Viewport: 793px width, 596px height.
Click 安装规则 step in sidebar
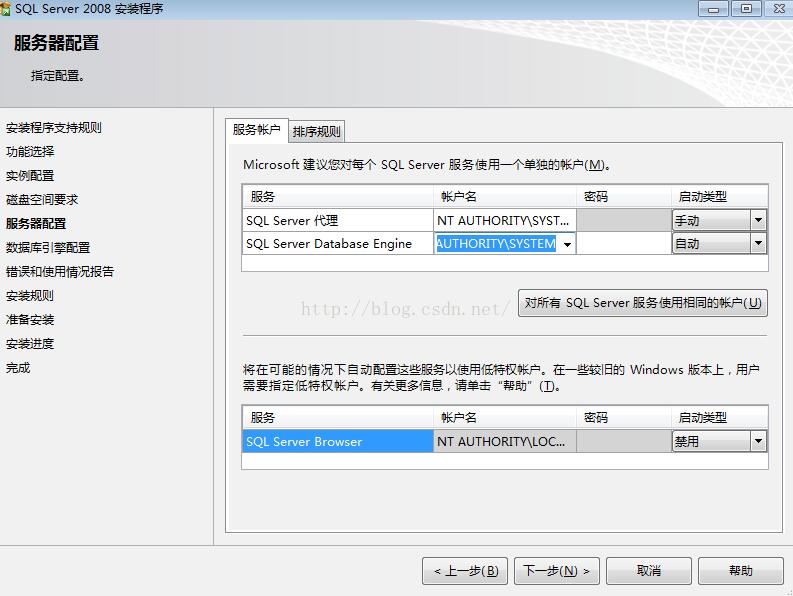click(x=30, y=295)
